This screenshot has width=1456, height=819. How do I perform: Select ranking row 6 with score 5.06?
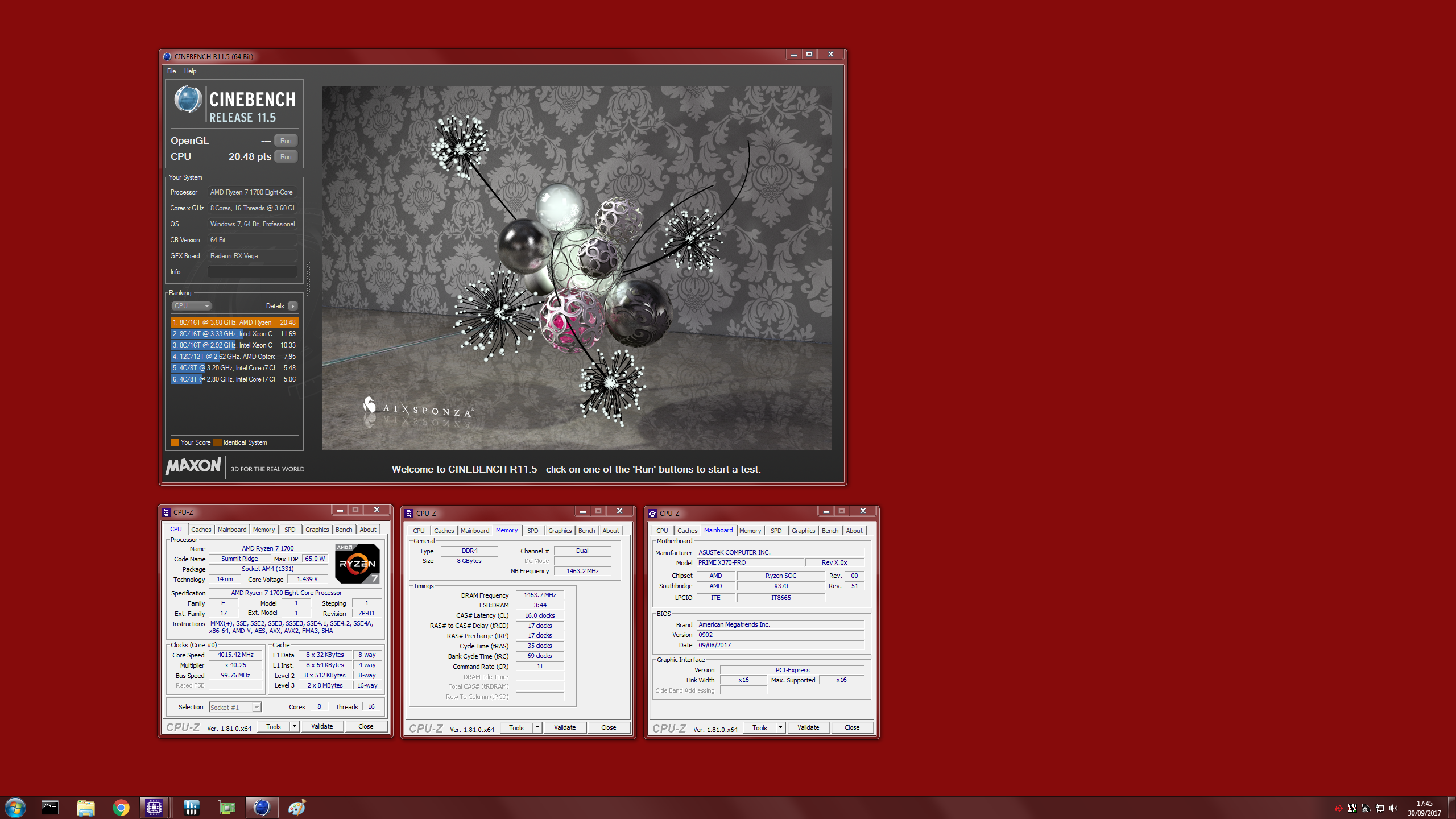(234, 379)
